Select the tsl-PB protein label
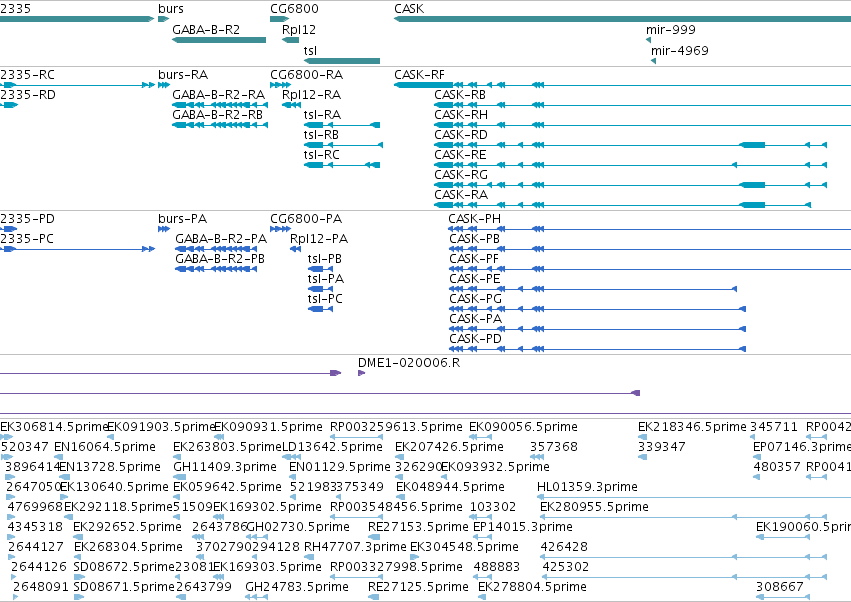The height and width of the screenshot is (602, 851). click(x=325, y=259)
